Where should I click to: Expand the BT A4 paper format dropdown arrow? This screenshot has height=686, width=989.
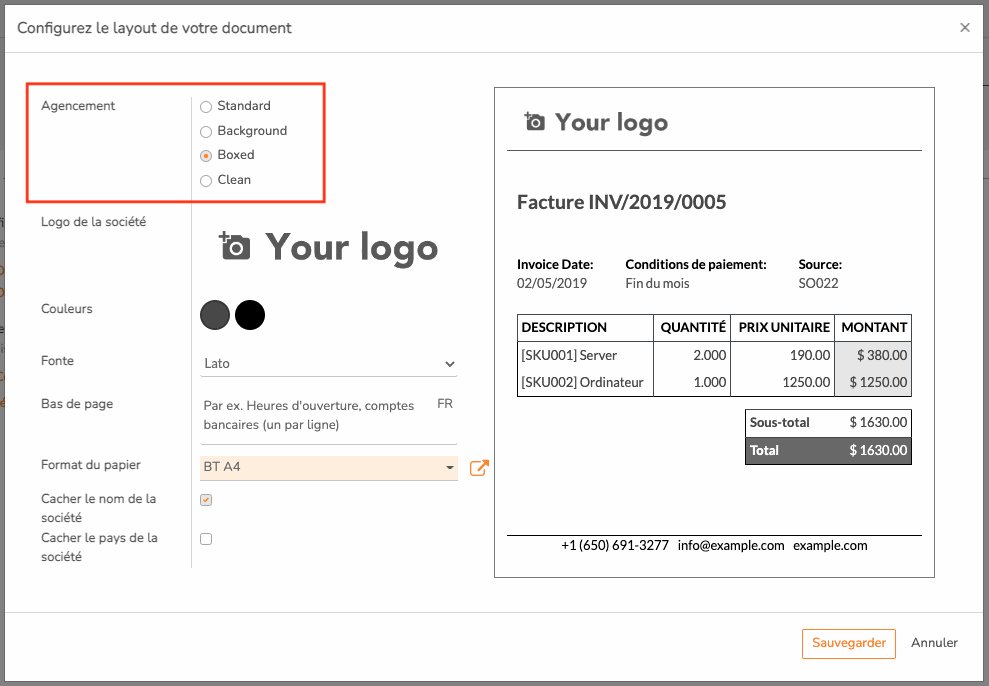(450, 468)
